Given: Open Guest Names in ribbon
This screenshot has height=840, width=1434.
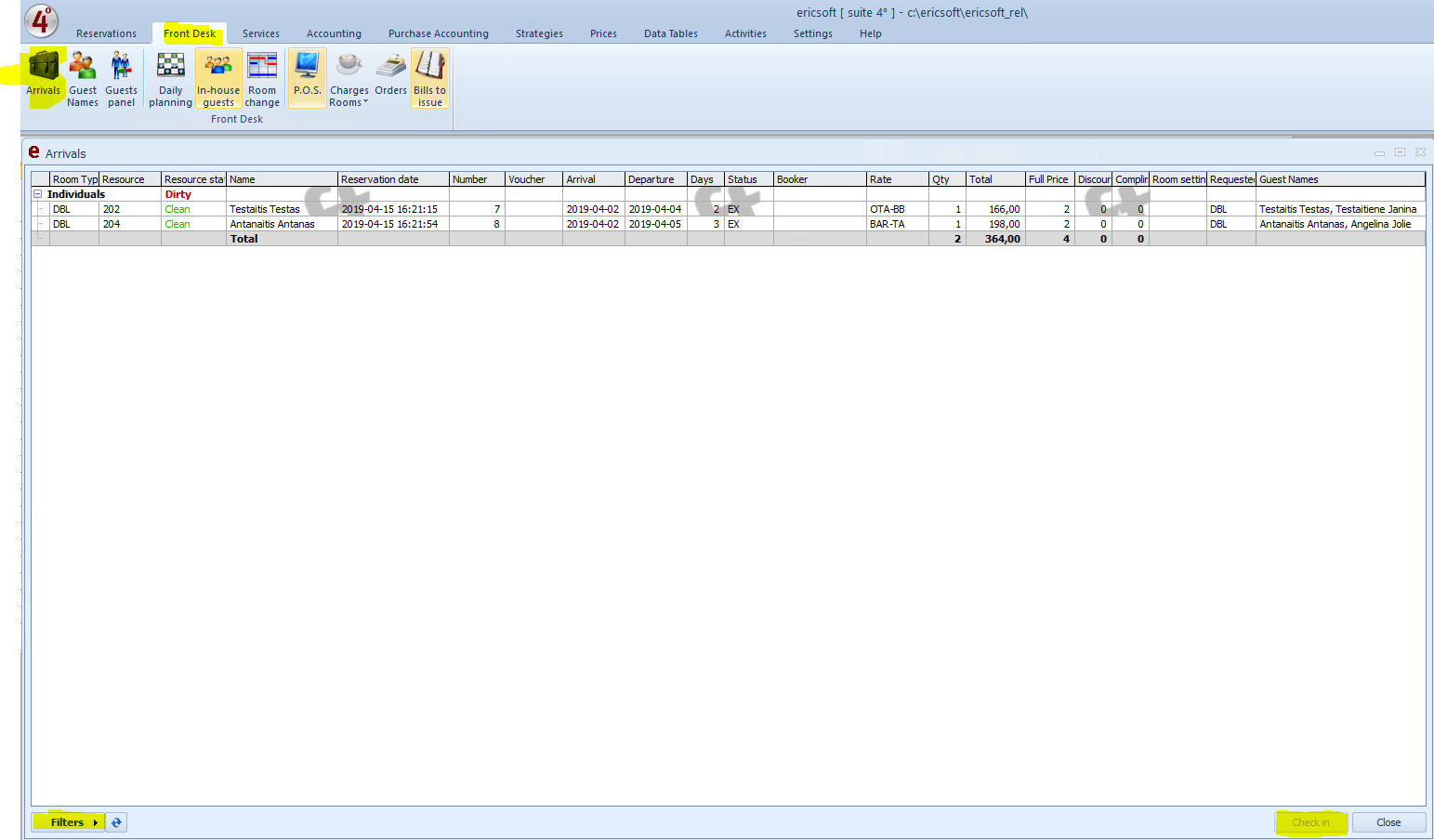Looking at the screenshot, I should click(83, 78).
